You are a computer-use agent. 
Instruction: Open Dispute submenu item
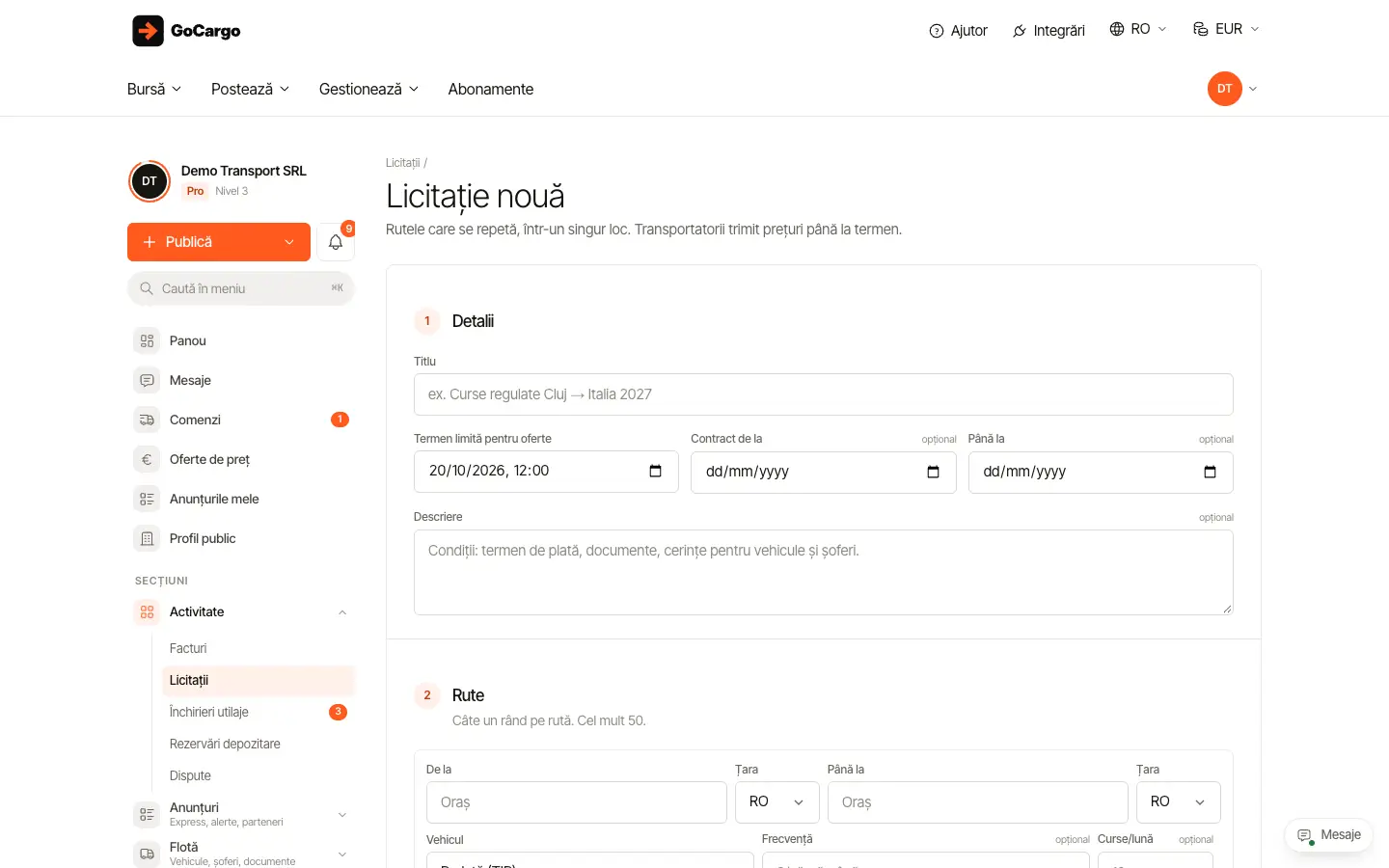tap(259, 775)
